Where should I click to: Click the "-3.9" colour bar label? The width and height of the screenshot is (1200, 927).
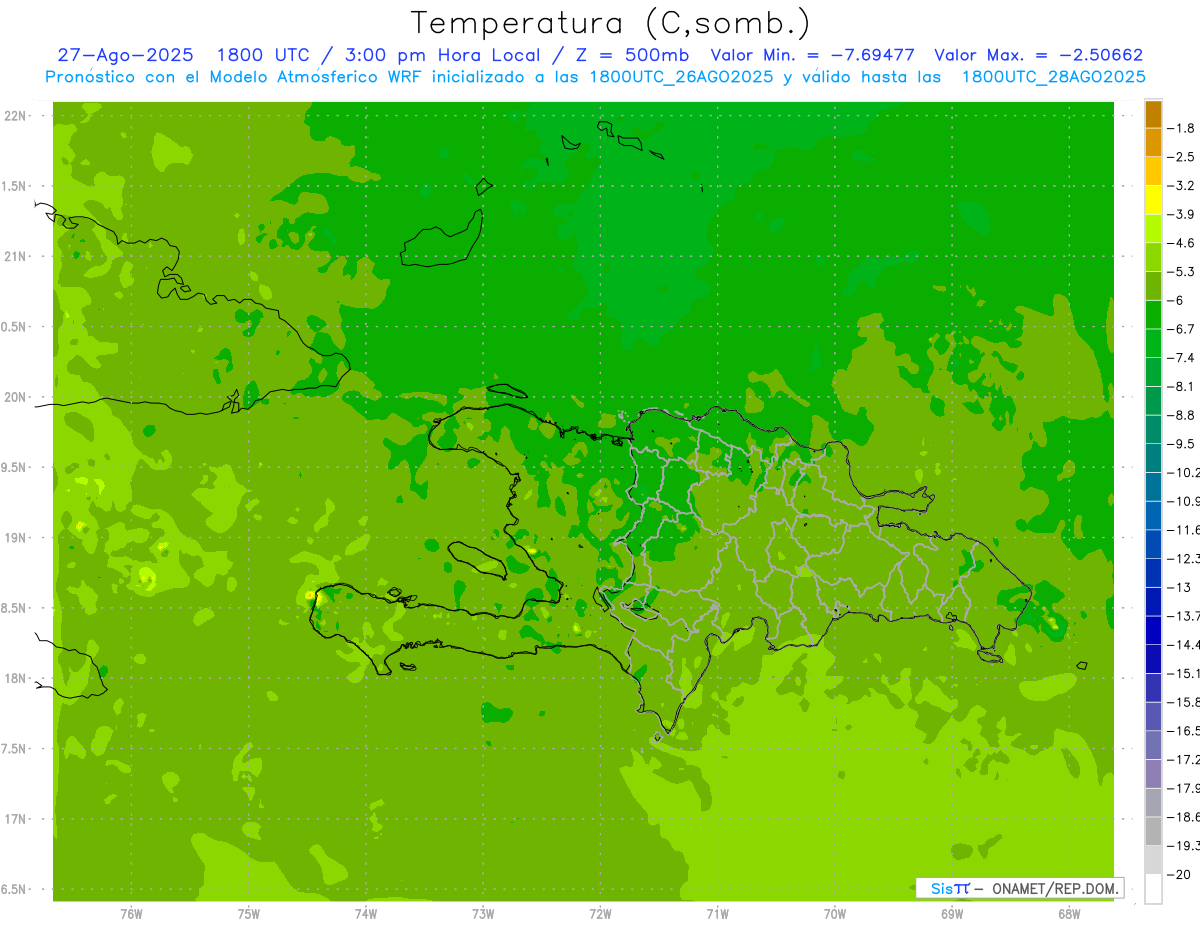pos(1182,215)
